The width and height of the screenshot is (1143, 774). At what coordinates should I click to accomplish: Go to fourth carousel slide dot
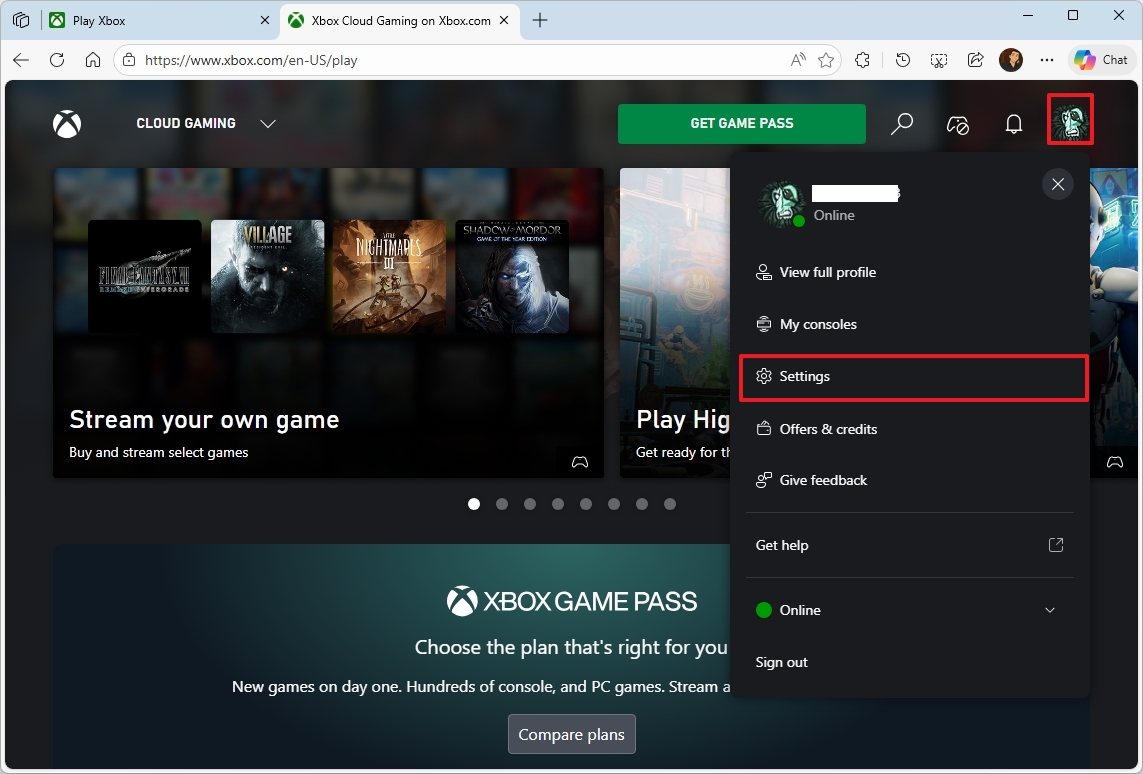point(558,504)
